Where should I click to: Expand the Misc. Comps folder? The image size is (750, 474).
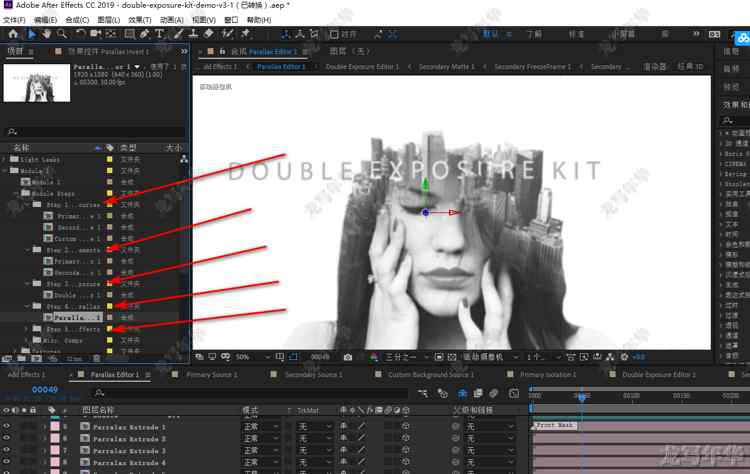pos(27,340)
